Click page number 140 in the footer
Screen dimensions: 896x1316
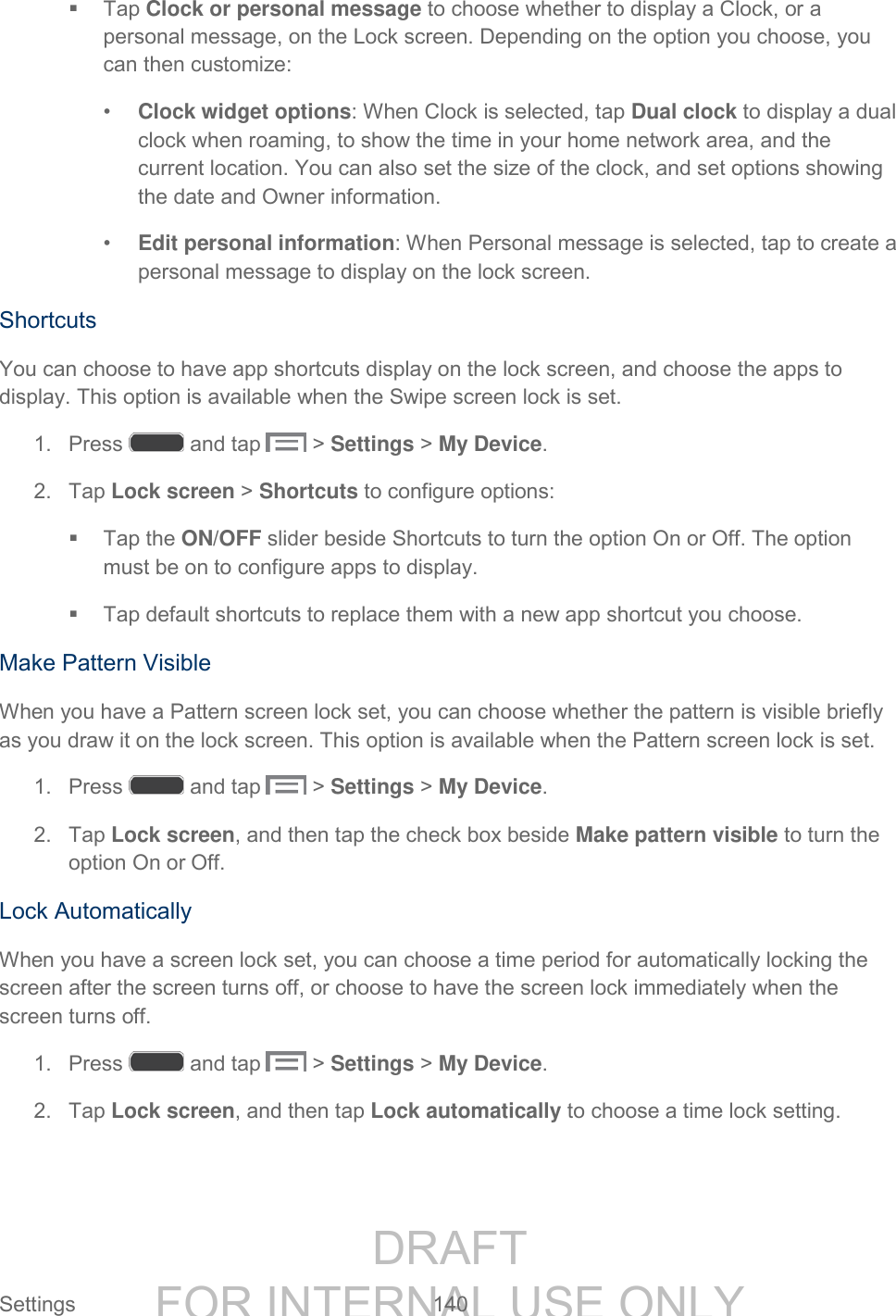pos(451,1304)
